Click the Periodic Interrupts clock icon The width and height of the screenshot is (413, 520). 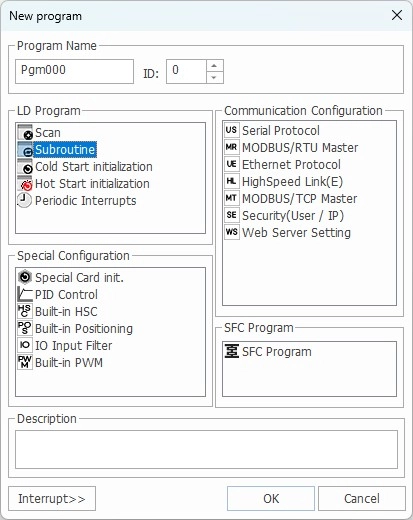pos(24,200)
